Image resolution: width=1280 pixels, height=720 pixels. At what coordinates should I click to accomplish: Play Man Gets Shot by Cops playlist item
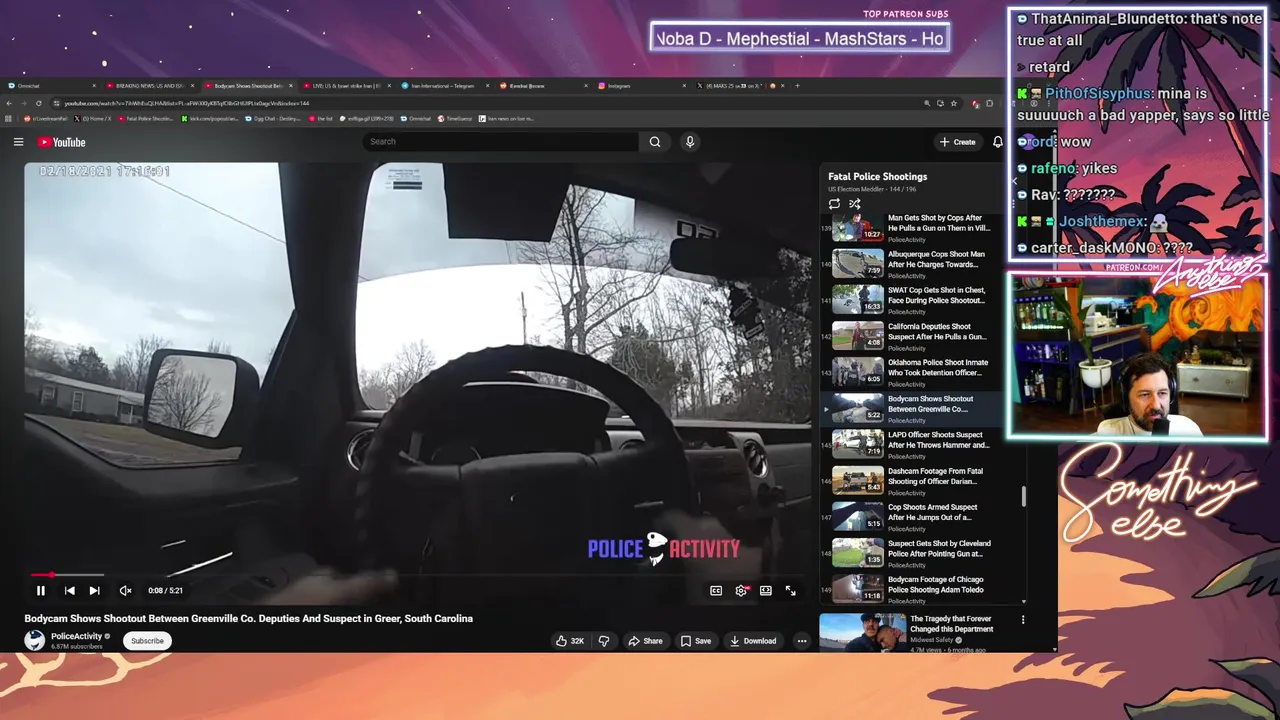tap(910, 228)
